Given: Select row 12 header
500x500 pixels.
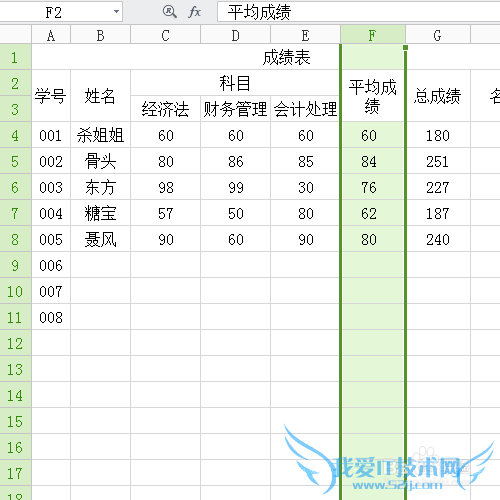Looking at the screenshot, I should point(15,343).
